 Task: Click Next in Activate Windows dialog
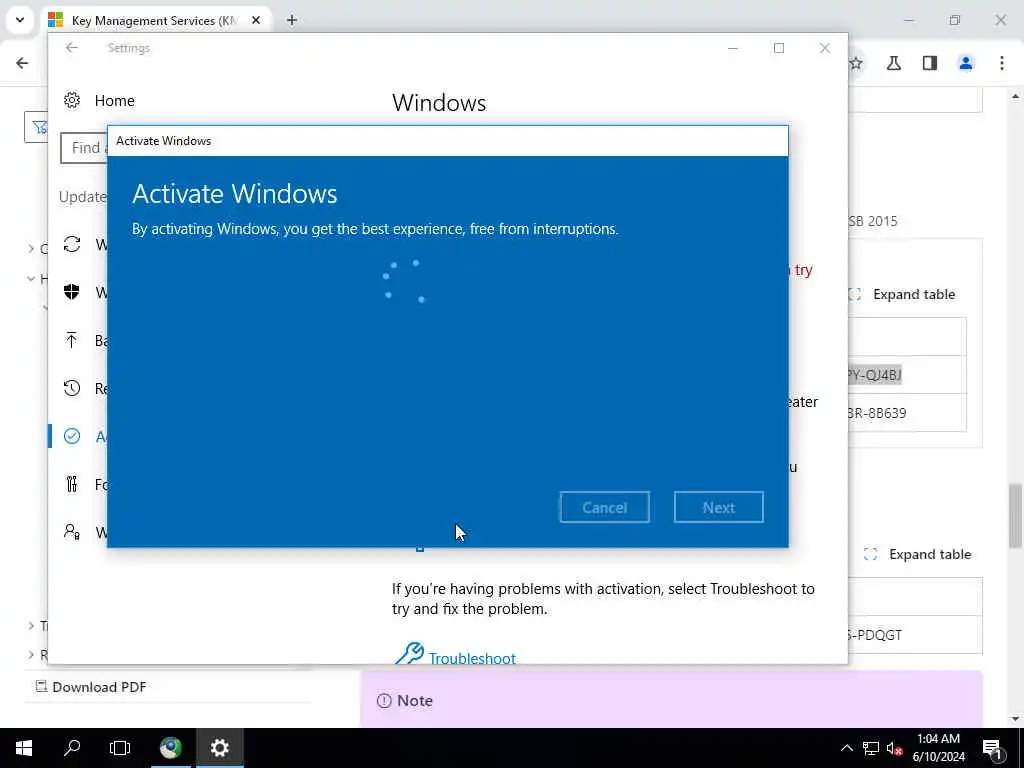coord(718,507)
